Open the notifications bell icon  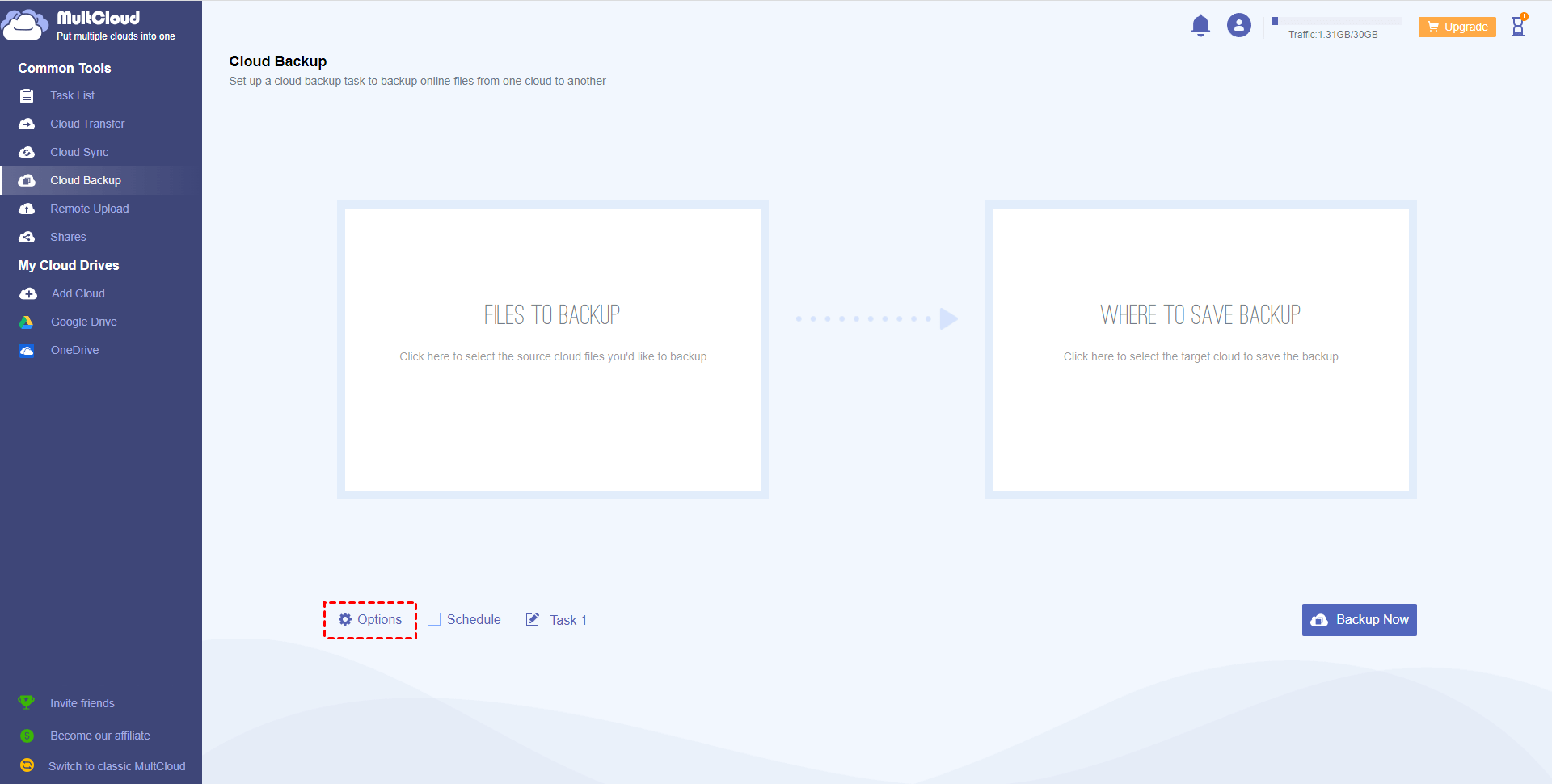coord(1200,26)
